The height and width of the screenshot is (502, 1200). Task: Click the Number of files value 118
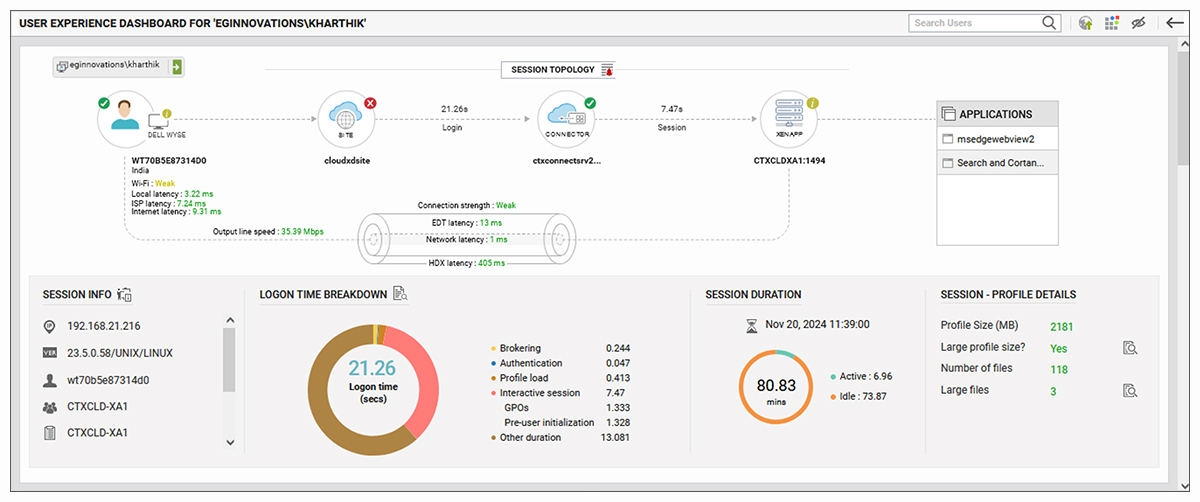coord(1058,369)
